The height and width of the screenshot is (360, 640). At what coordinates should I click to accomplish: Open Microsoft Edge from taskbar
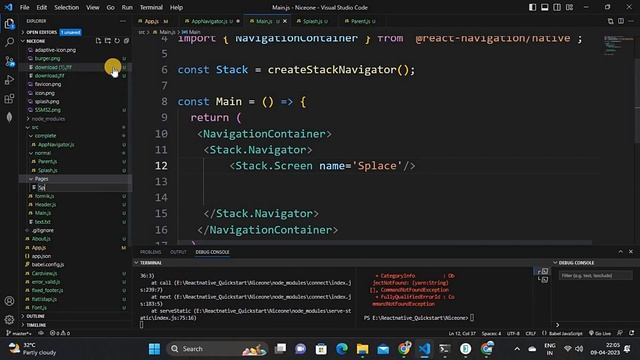pyautogui.click(x=342, y=349)
